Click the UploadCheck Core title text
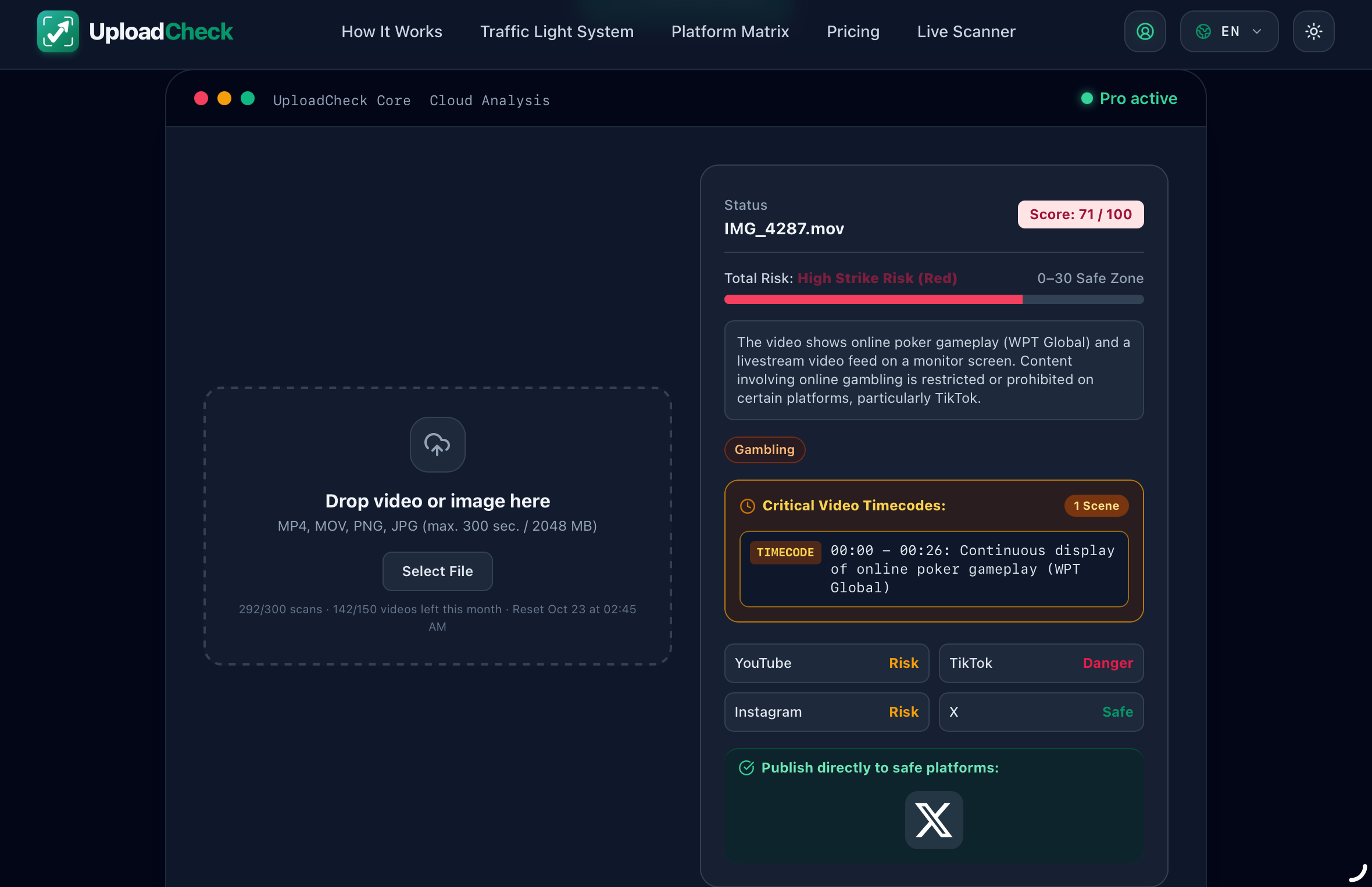Viewport: 1372px width, 887px height. click(341, 101)
